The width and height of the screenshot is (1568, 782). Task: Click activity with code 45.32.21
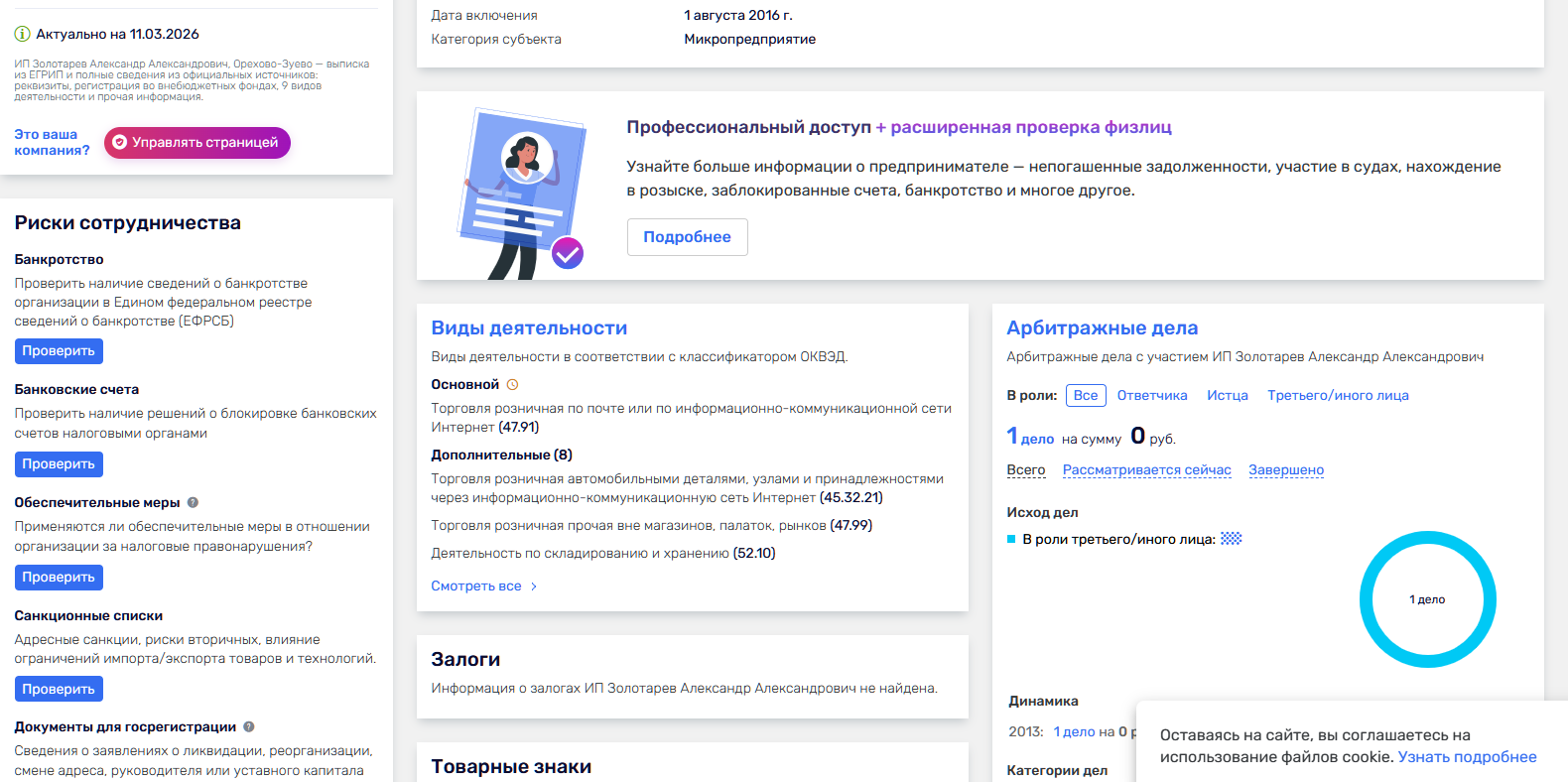click(x=687, y=488)
